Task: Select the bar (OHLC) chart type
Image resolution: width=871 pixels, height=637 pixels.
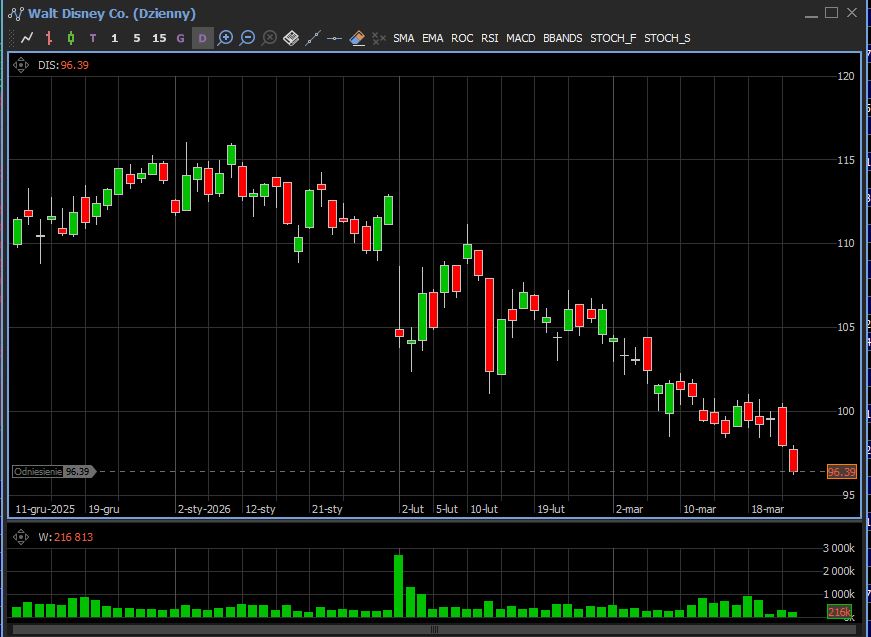Action: pyautogui.click(x=49, y=38)
